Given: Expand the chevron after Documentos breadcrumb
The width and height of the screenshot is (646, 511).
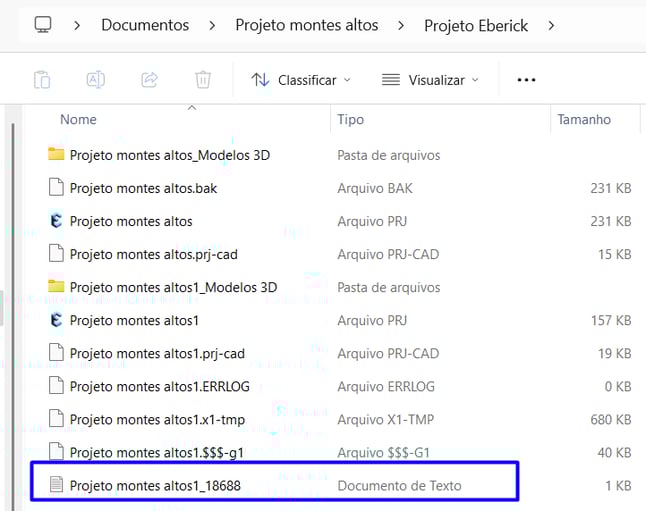Looking at the screenshot, I should pos(212,25).
